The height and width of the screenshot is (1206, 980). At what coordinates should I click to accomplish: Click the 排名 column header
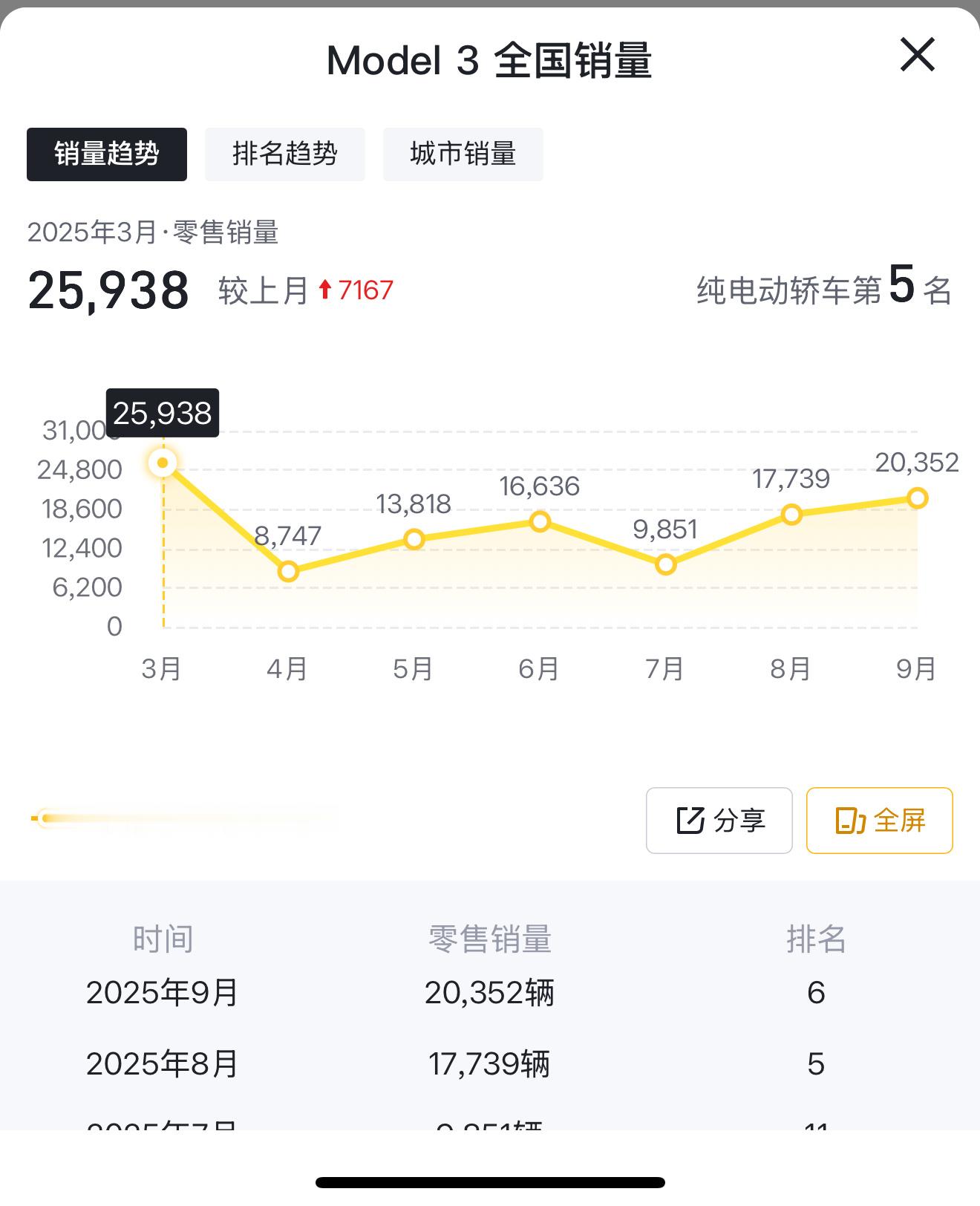[816, 939]
